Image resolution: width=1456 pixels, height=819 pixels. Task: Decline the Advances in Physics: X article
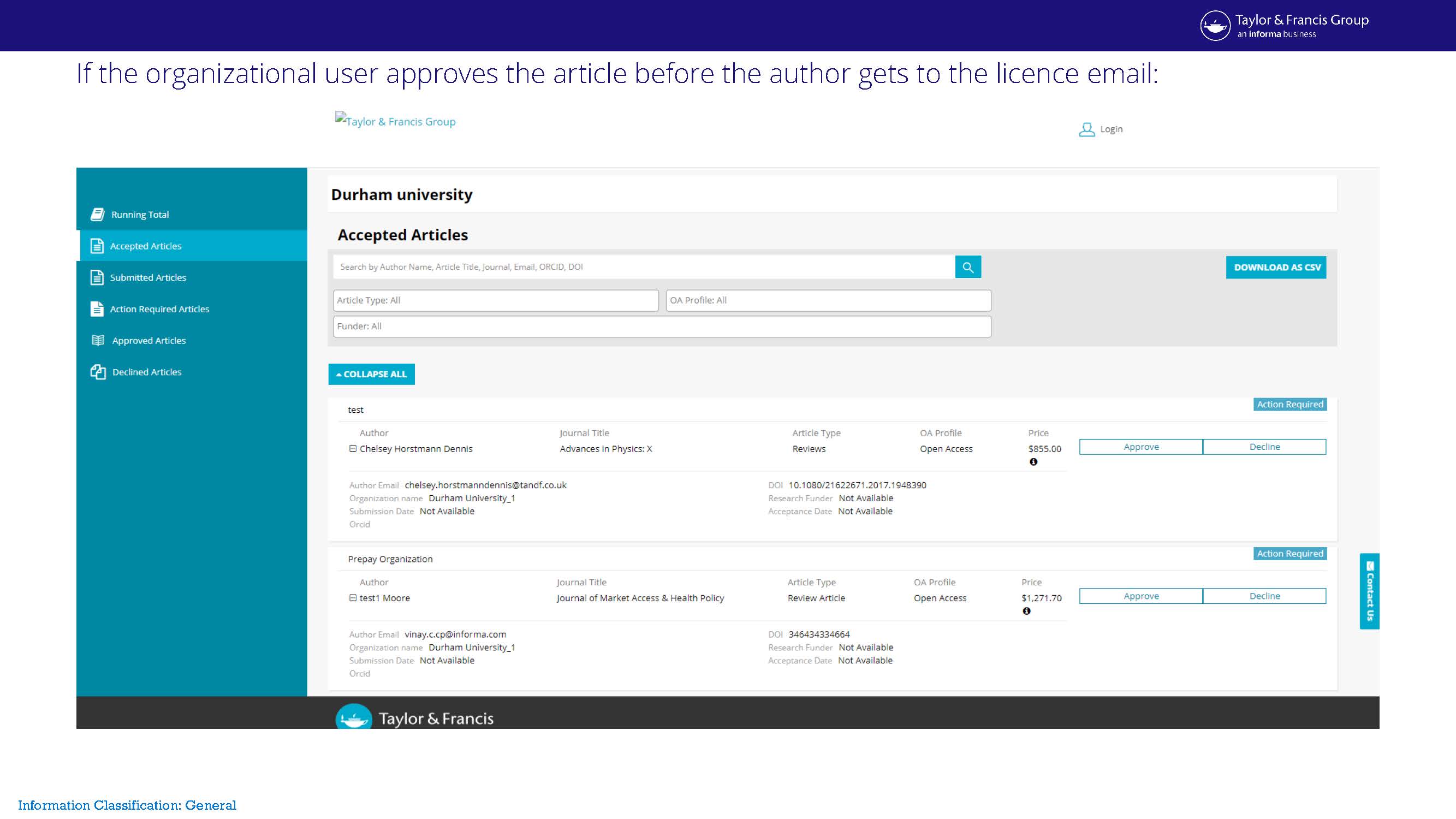(x=1264, y=447)
